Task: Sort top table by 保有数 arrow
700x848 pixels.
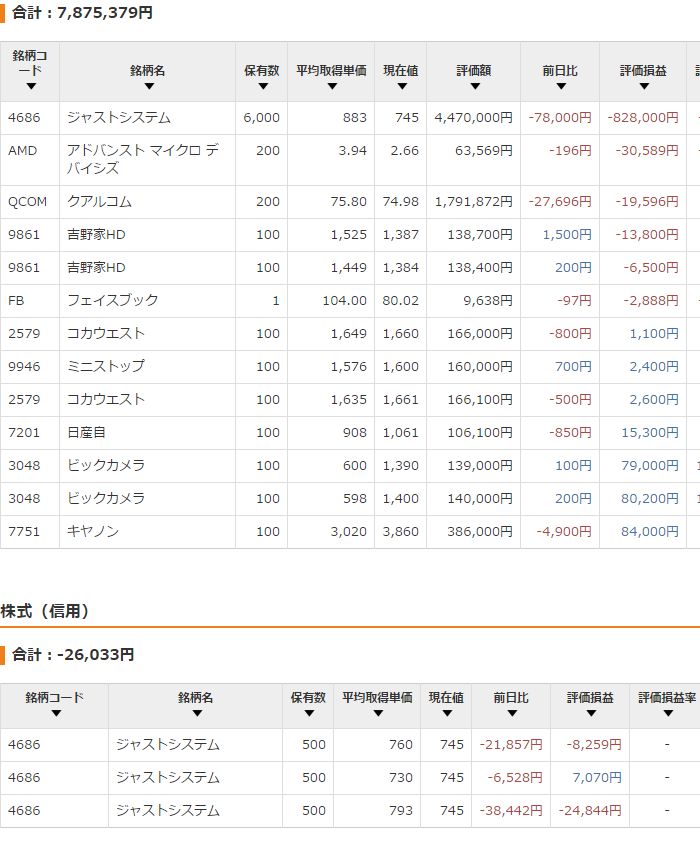Action: point(262,87)
